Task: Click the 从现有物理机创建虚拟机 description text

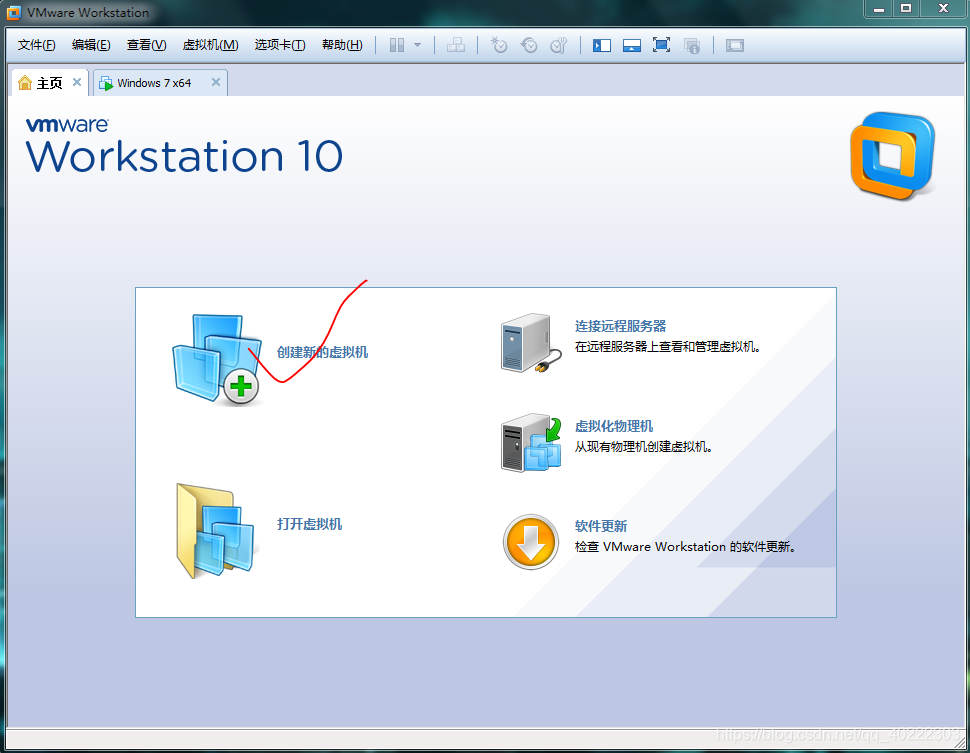Action: pos(644,447)
